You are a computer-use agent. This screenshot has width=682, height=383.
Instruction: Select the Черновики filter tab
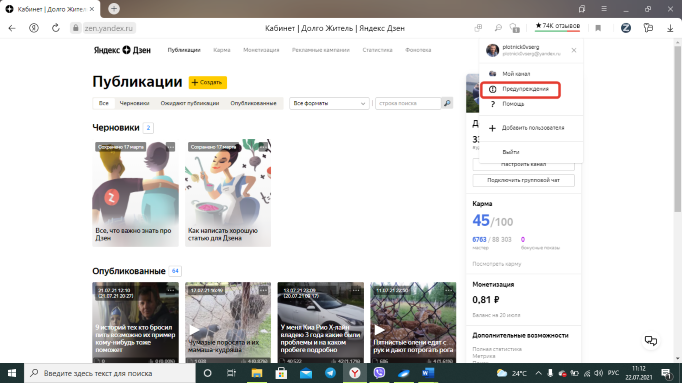tap(134, 103)
